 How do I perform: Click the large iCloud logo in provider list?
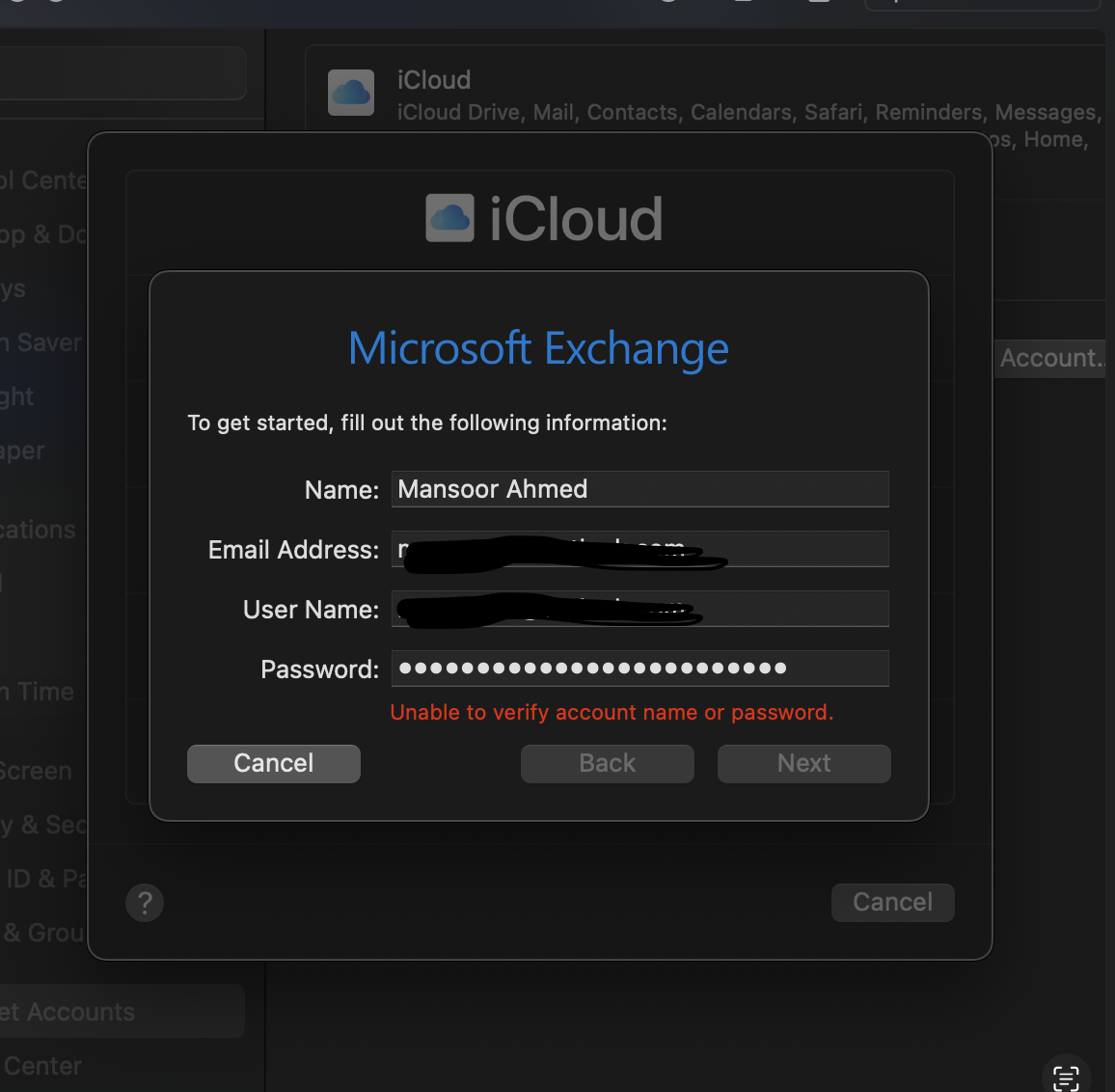[x=450, y=218]
